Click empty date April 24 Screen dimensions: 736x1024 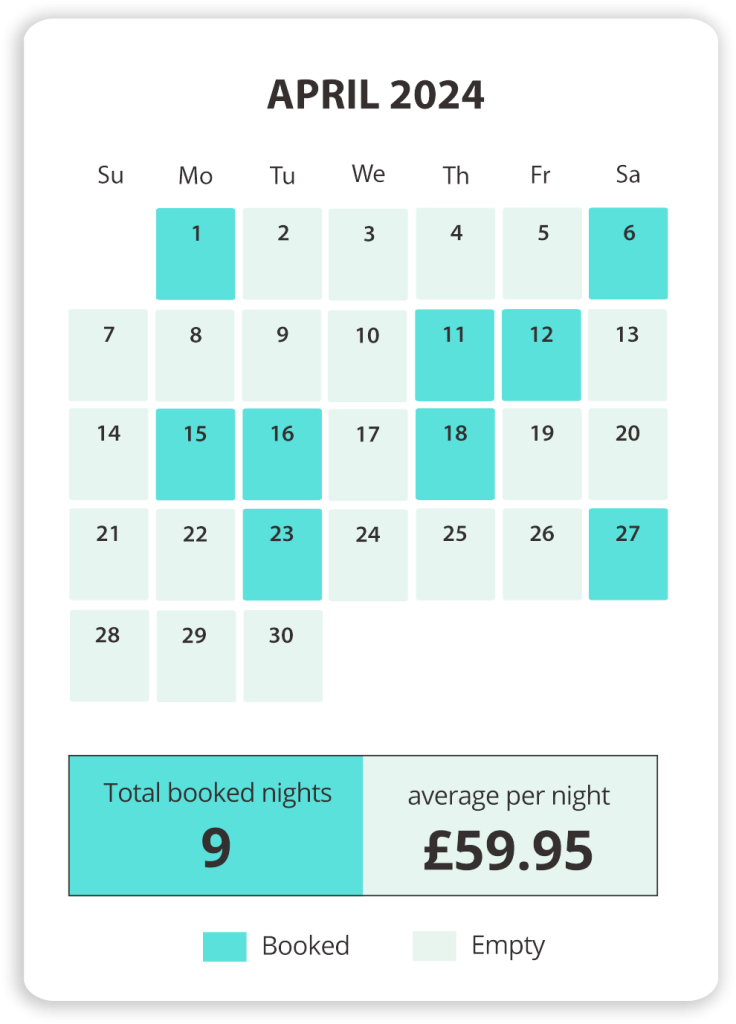coord(368,554)
